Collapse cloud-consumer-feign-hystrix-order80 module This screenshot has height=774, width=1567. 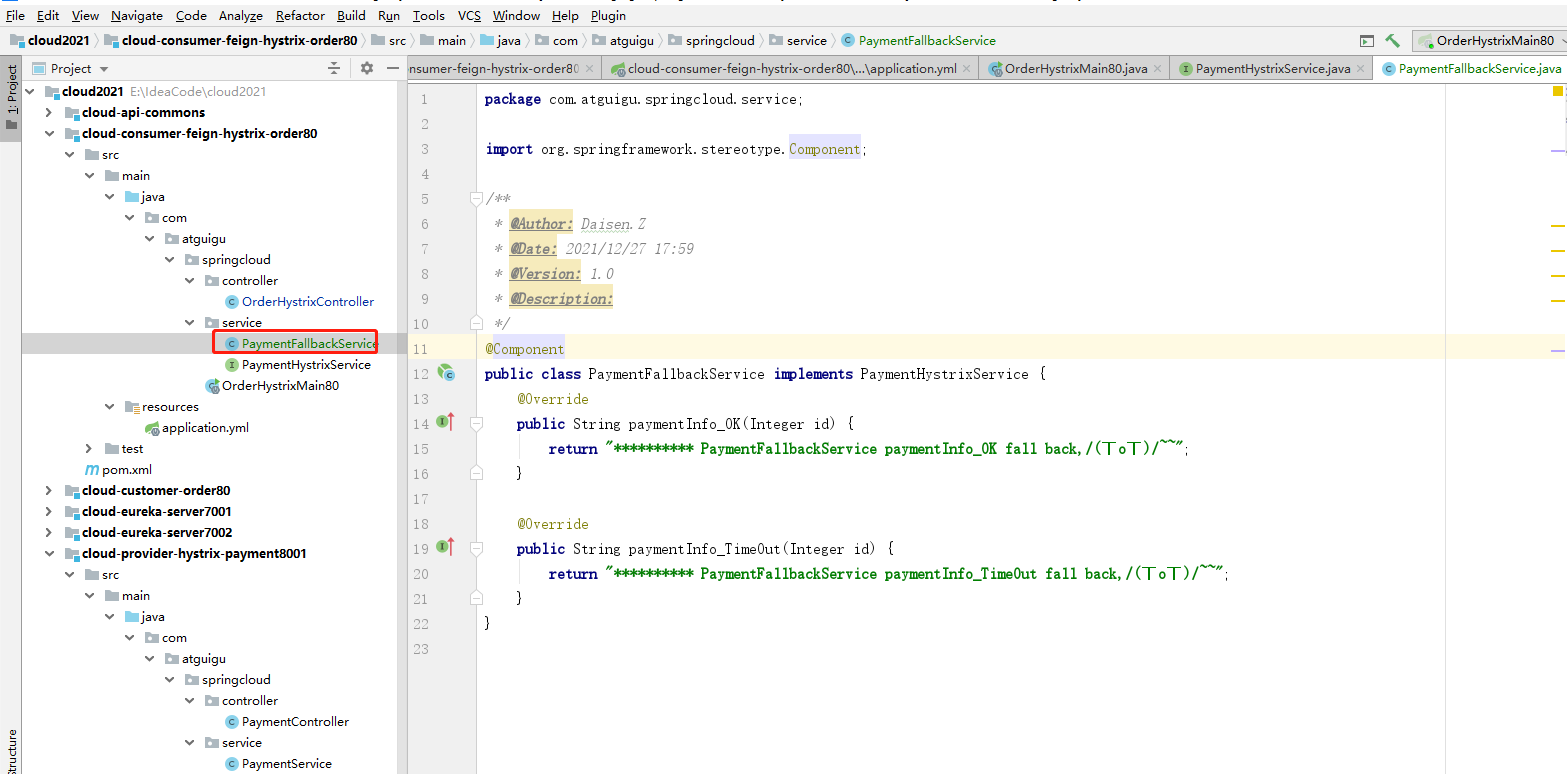click(x=48, y=133)
